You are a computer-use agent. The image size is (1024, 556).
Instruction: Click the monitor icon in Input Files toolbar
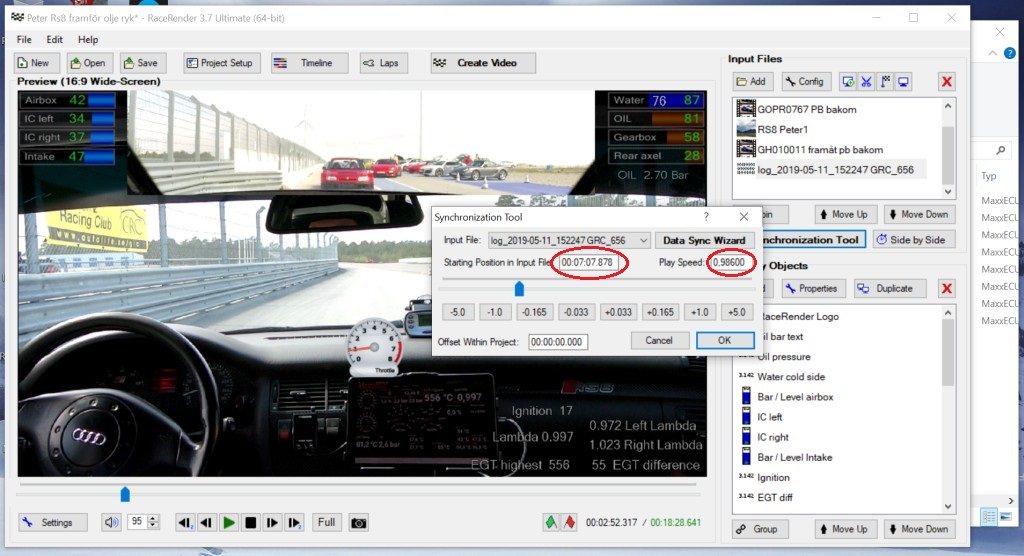(903, 82)
